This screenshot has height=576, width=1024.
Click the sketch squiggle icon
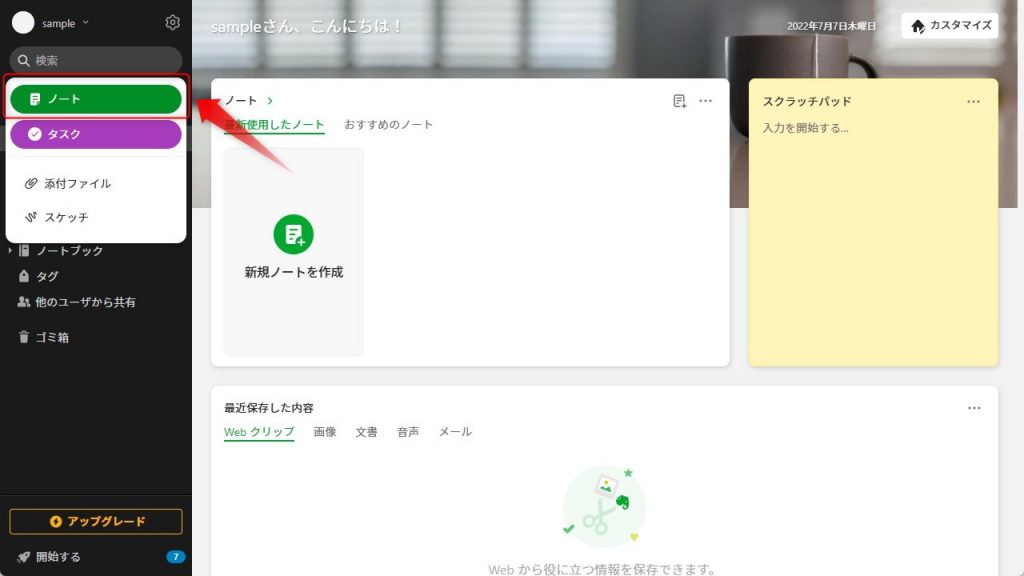tap(31, 217)
